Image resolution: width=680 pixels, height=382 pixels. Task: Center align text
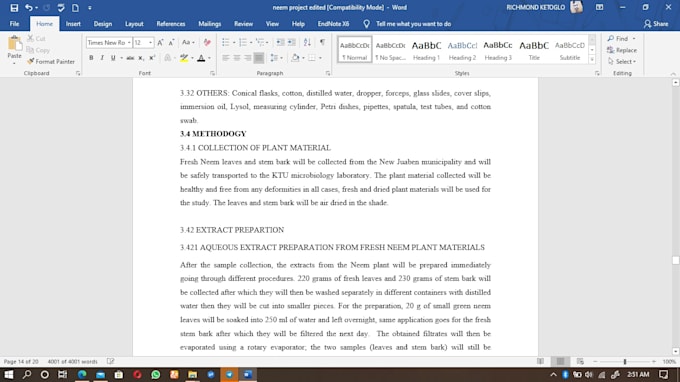(237, 58)
